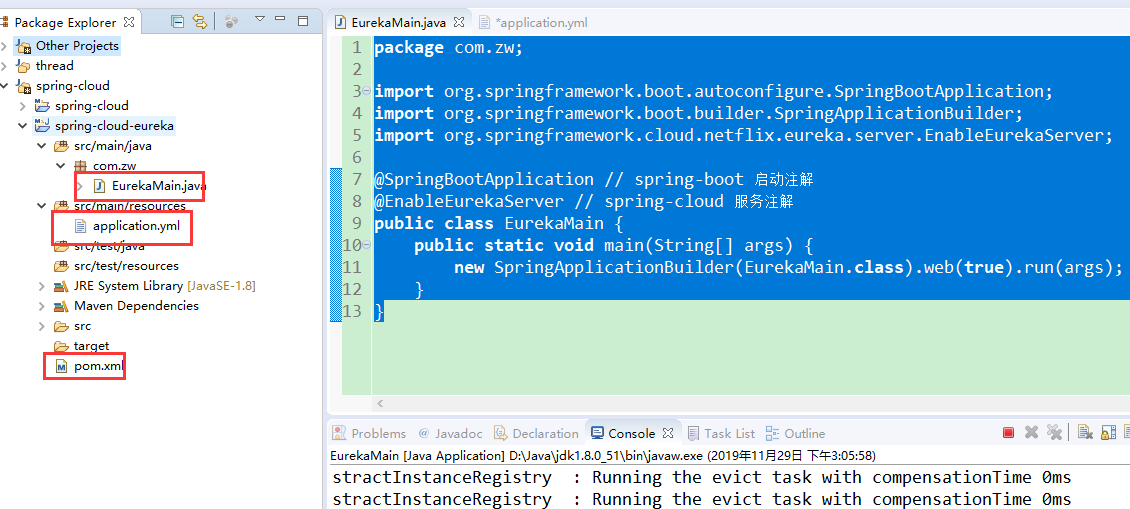
Task: Click the SpringApplicationBuilder import line
Action: [x=698, y=113]
